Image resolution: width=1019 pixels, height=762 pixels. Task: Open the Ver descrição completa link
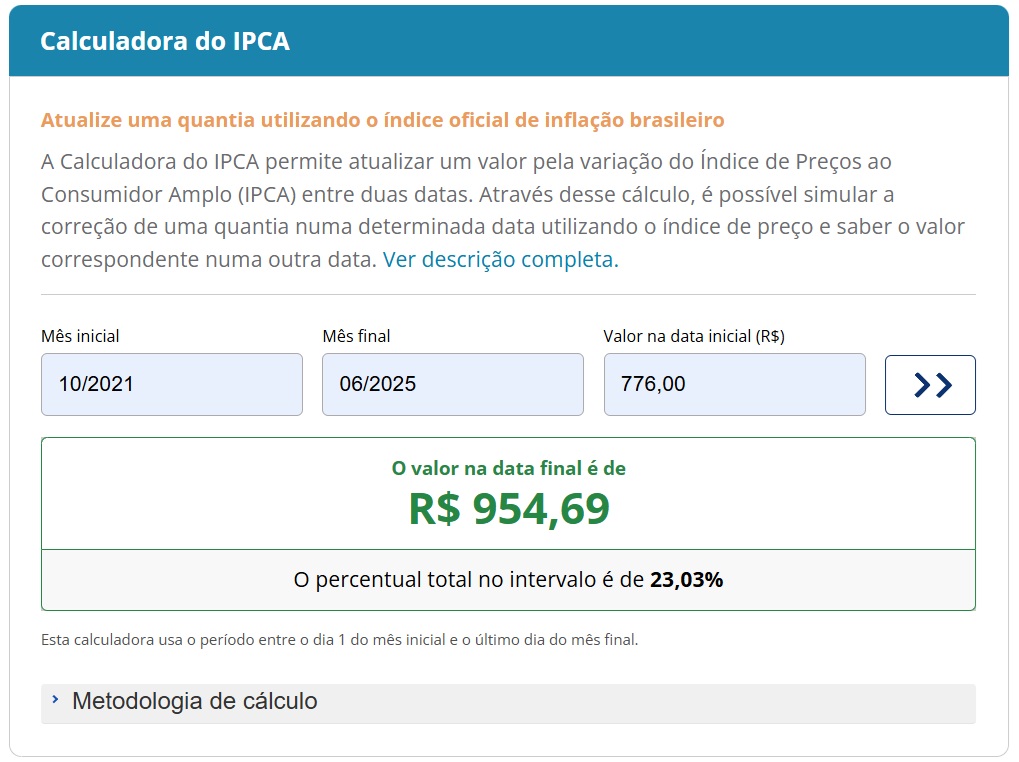pos(500,259)
